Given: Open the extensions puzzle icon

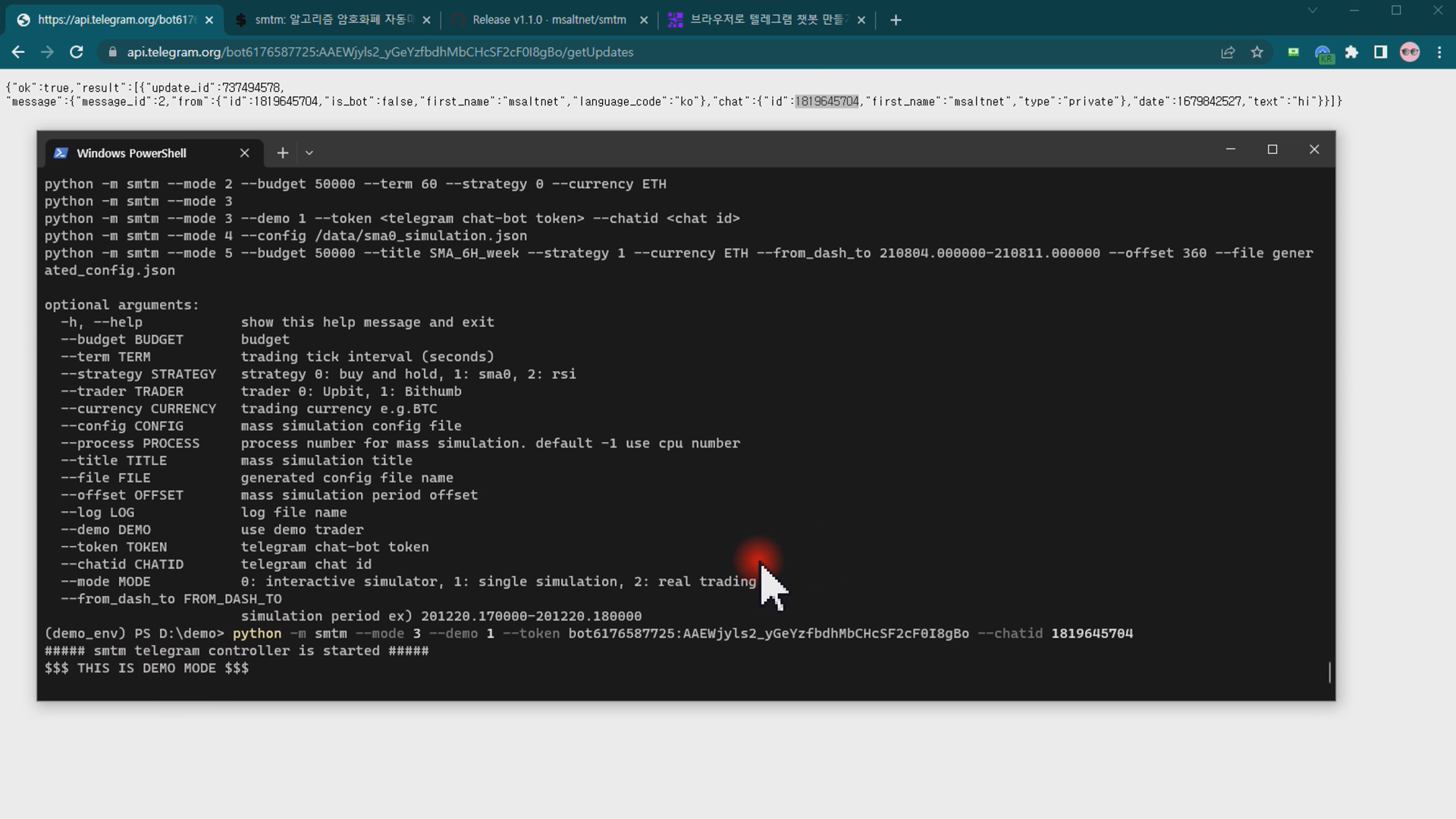Looking at the screenshot, I should click(x=1351, y=52).
